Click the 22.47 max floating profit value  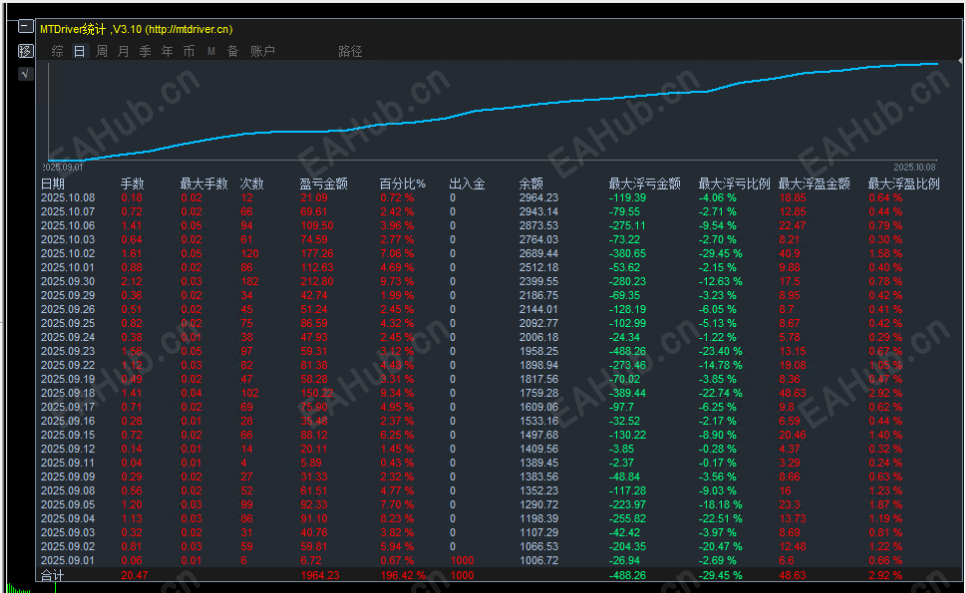coord(792,225)
